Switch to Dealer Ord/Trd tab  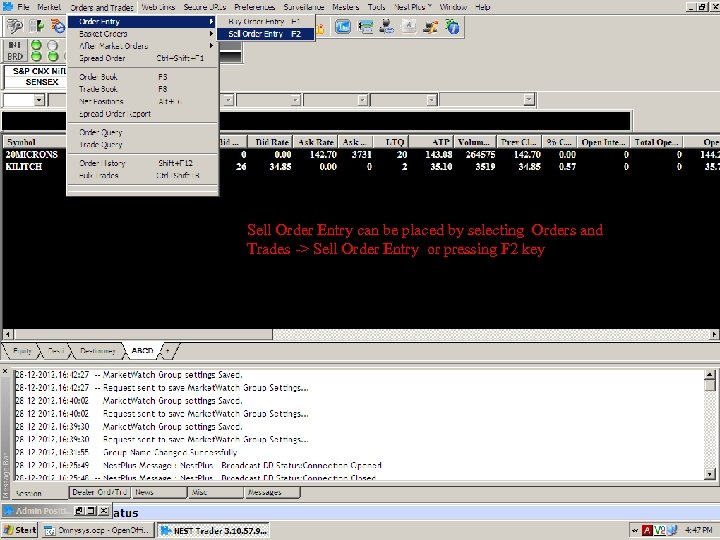[99, 492]
